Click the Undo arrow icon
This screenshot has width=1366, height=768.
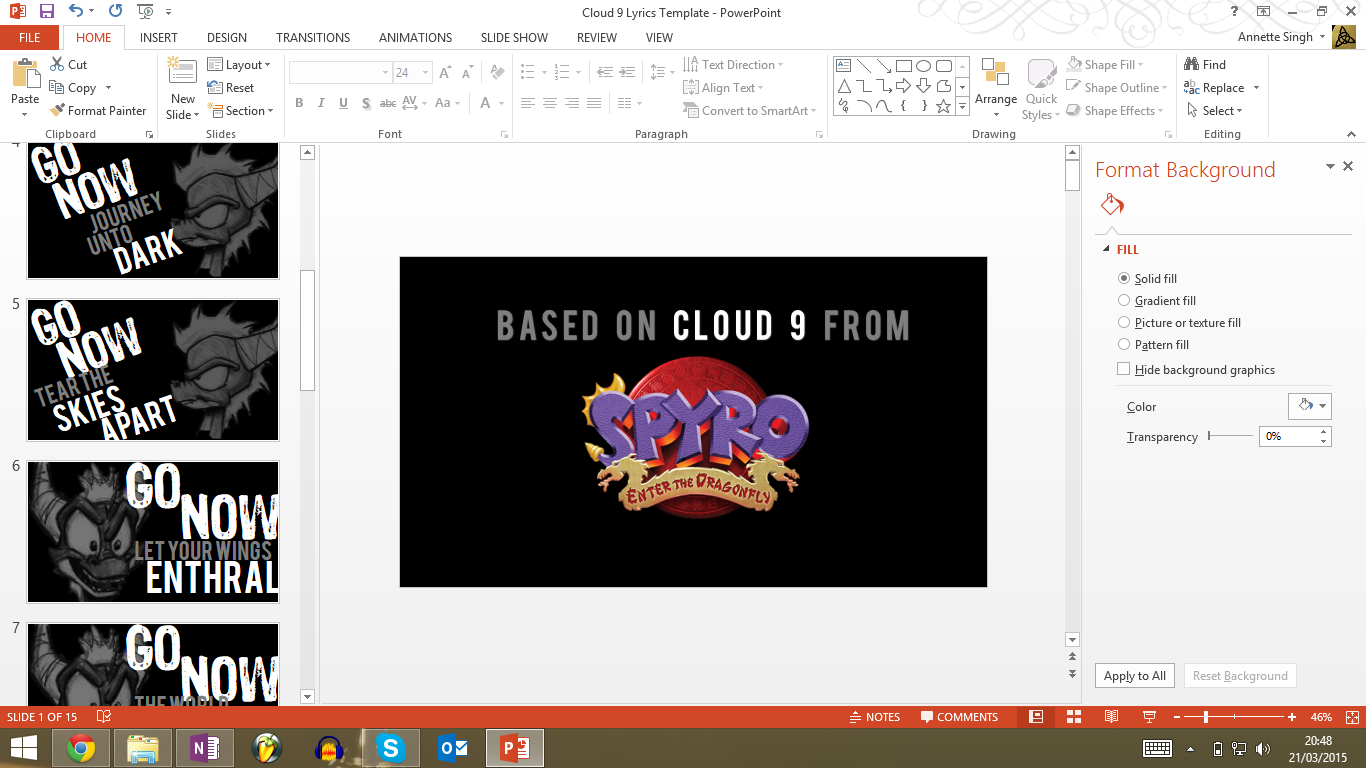pyautogui.click(x=77, y=12)
